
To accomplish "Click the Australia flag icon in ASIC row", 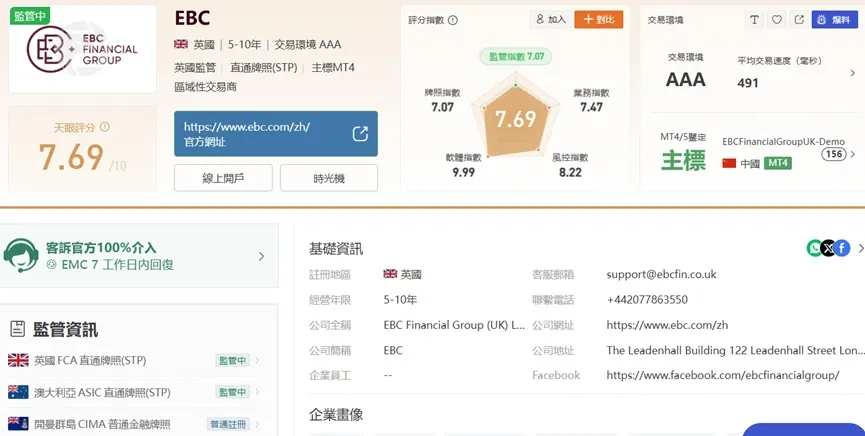I will coord(18,392).
